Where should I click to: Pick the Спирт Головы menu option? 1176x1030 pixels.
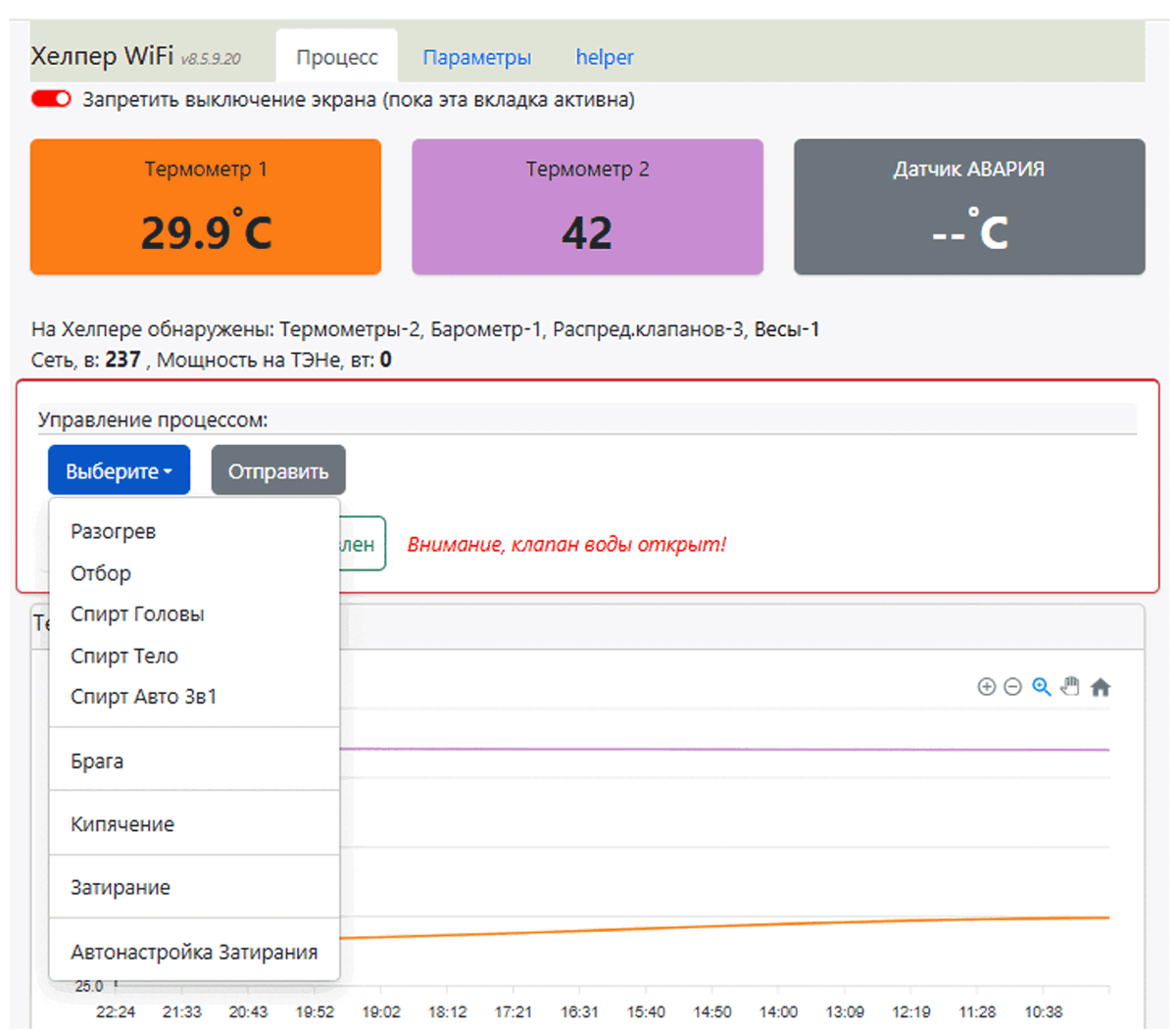click(137, 614)
